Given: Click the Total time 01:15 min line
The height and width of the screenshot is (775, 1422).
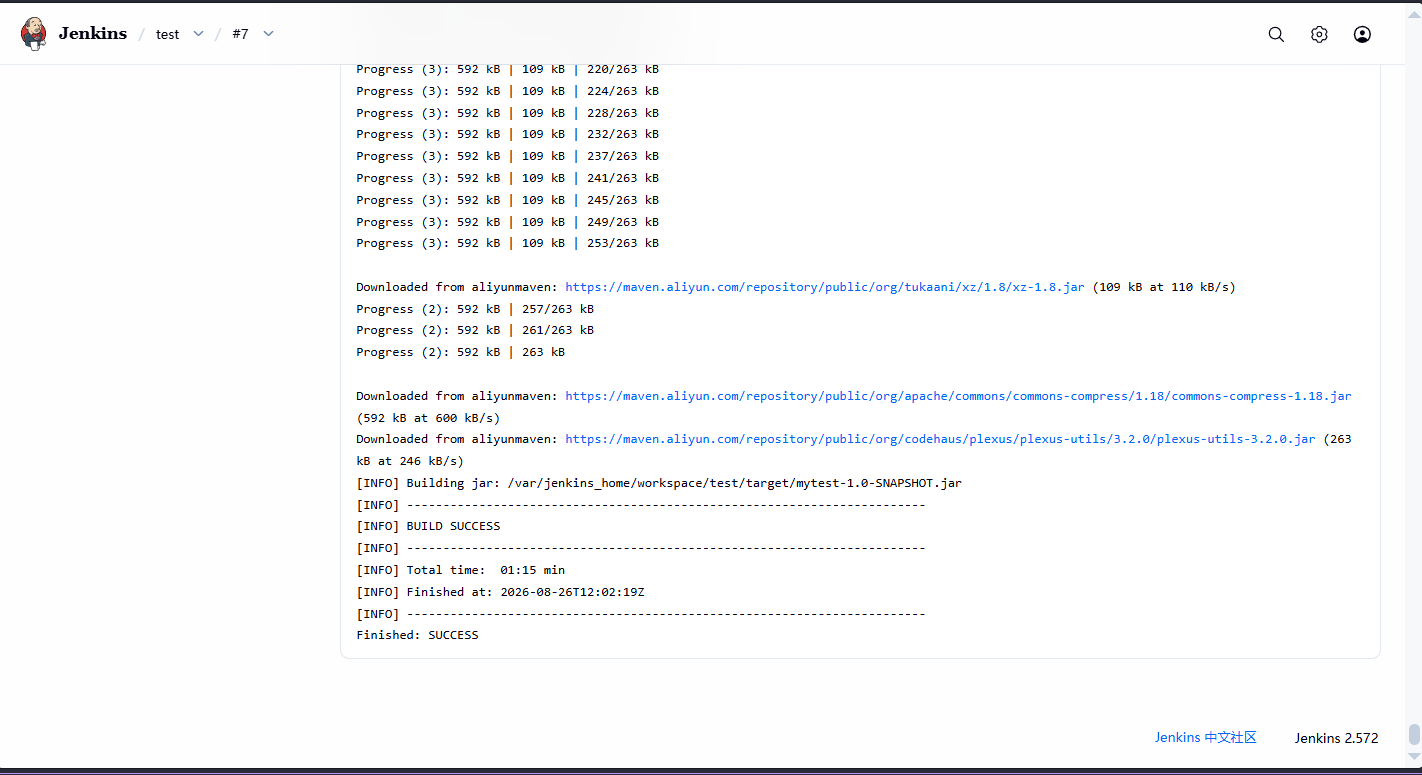Looking at the screenshot, I should (460, 570).
